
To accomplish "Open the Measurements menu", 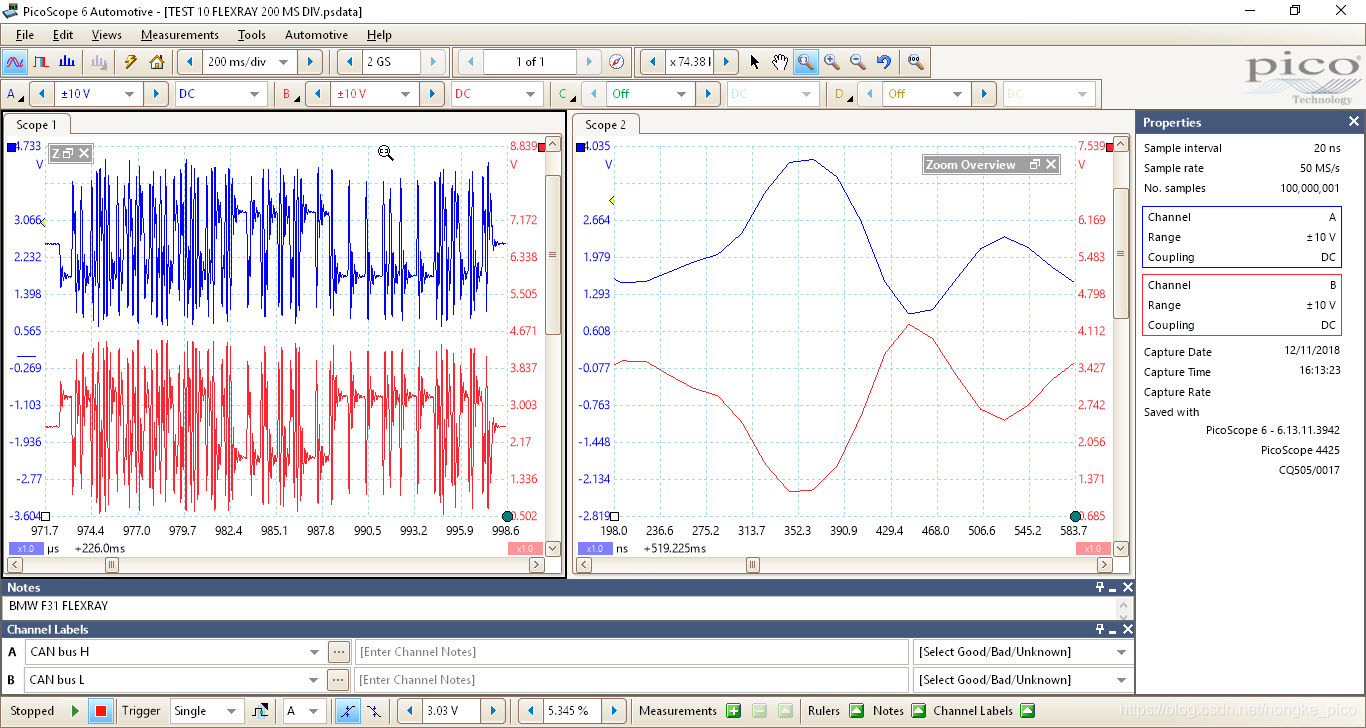I will click(x=179, y=35).
